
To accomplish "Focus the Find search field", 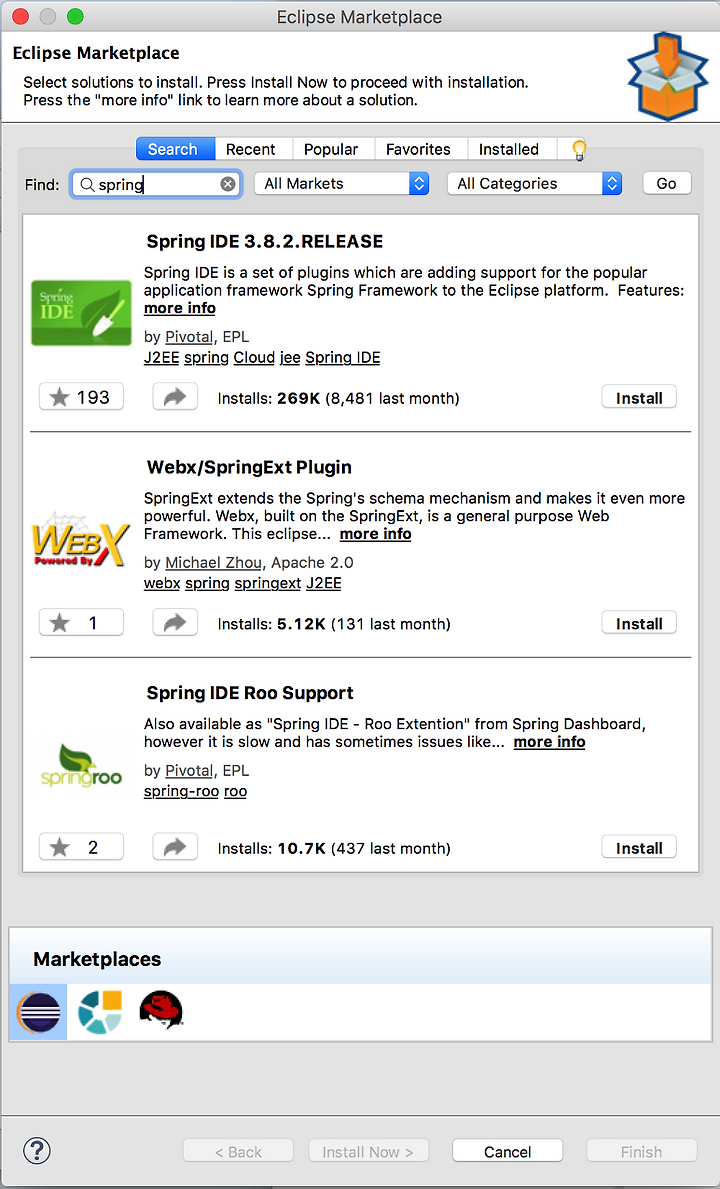I will click(x=157, y=184).
